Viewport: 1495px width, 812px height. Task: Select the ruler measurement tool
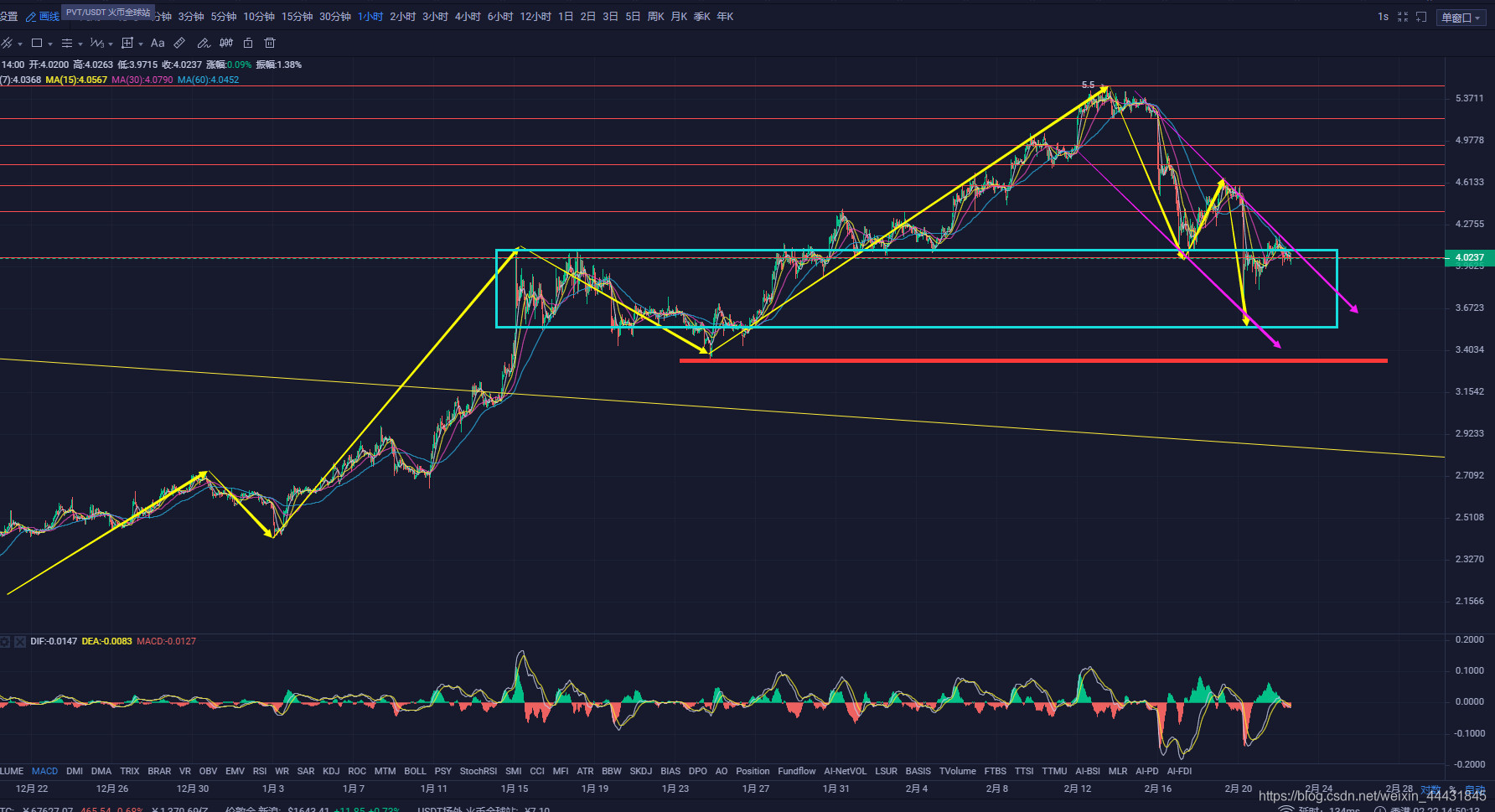pyautogui.click(x=179, y=43)
